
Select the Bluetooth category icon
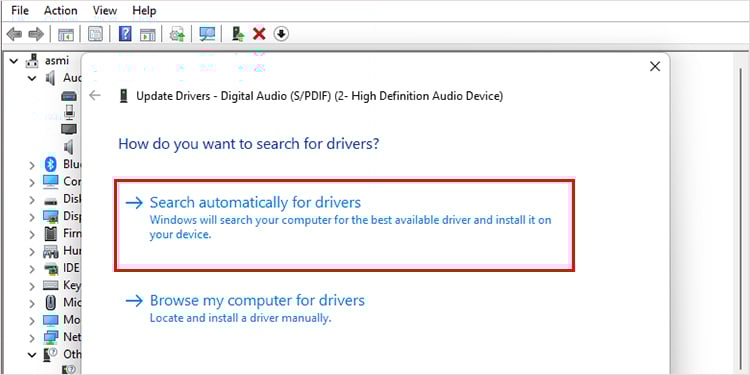(51, 165)
